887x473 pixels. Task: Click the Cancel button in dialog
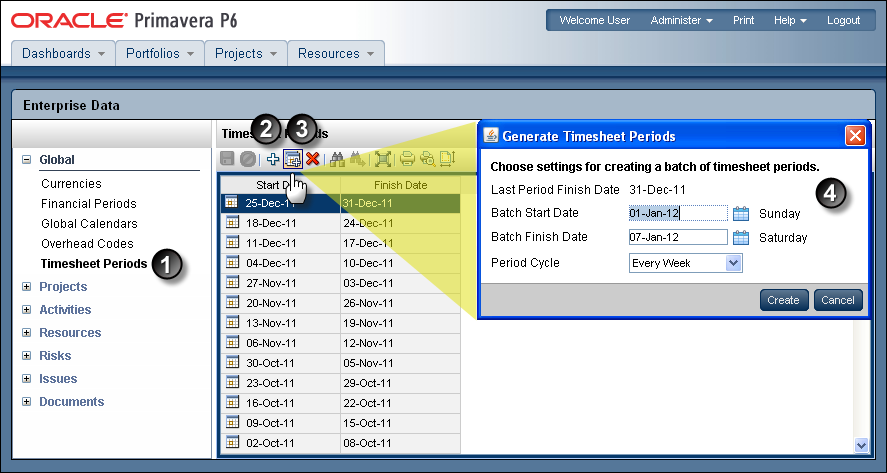click(838, 300)
